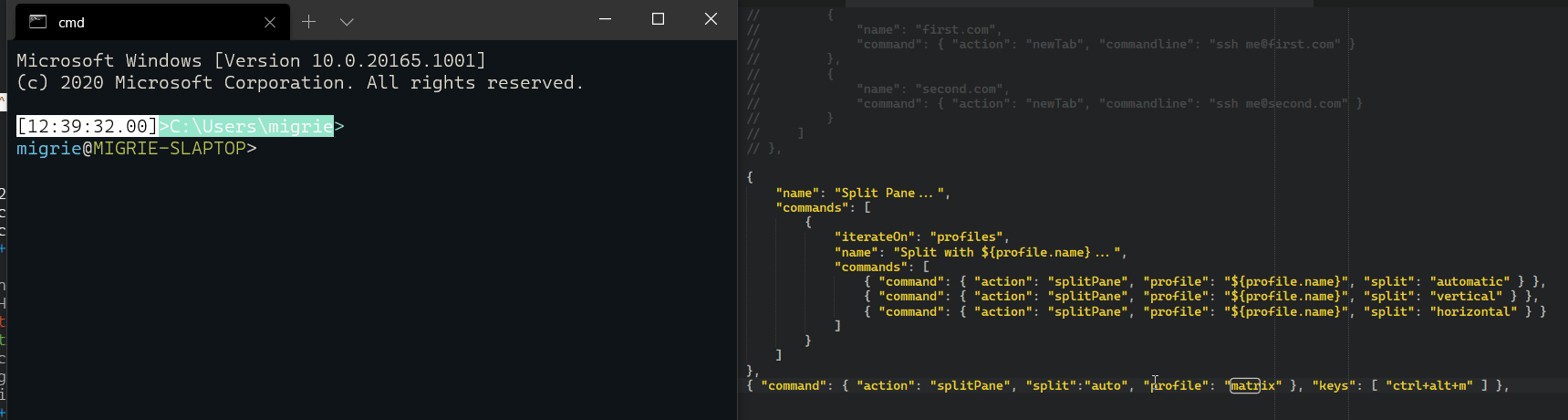The image size is (1568, 420).
Task: Click the cmd tab icon
Action: tap(38, 22)
